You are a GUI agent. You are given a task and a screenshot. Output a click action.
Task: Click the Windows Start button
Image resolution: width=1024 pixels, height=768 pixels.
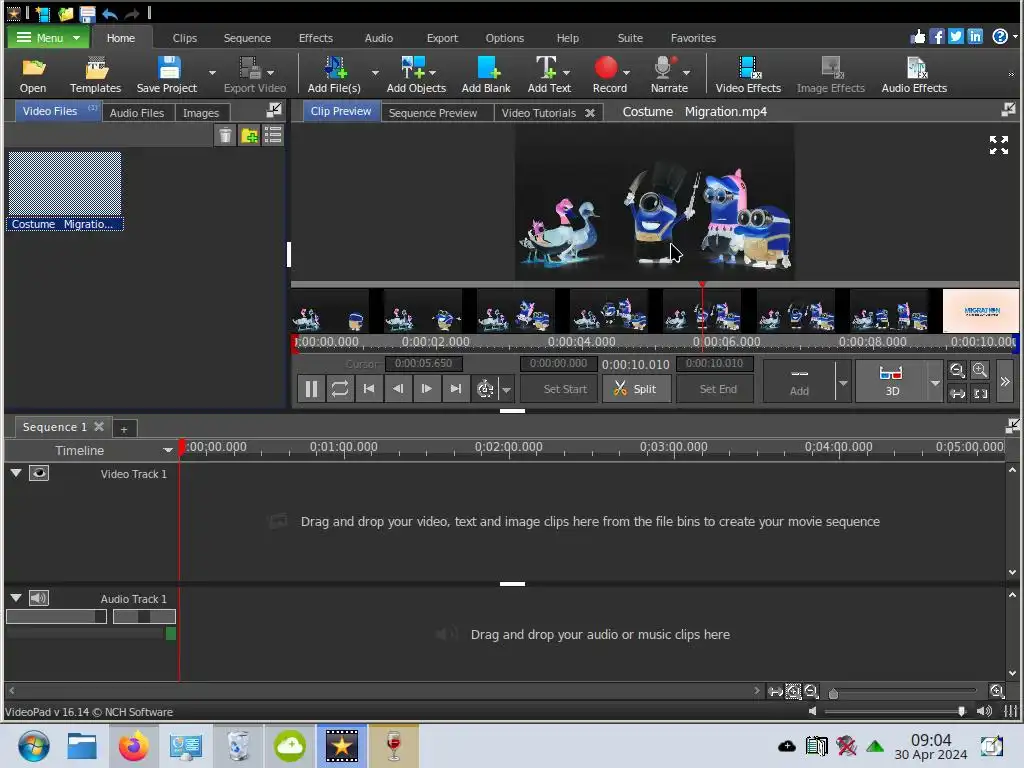click(x=33, y=746)
